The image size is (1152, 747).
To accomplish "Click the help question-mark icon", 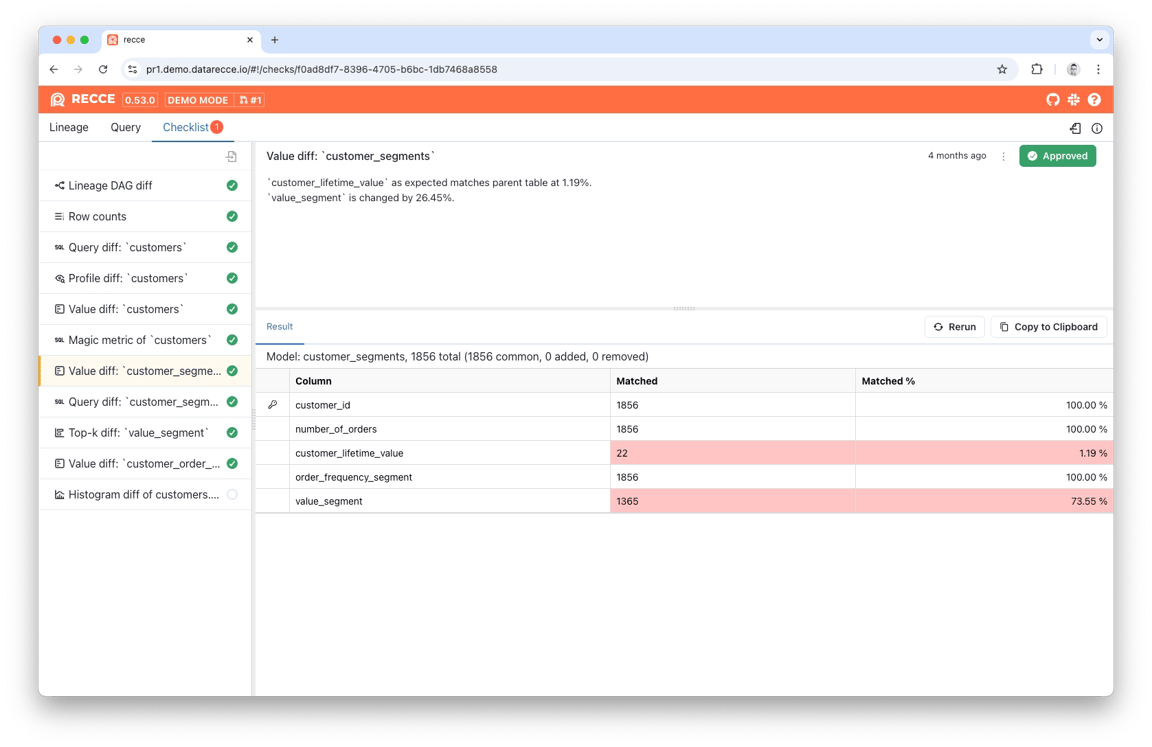I will [x=1093, y=99].
